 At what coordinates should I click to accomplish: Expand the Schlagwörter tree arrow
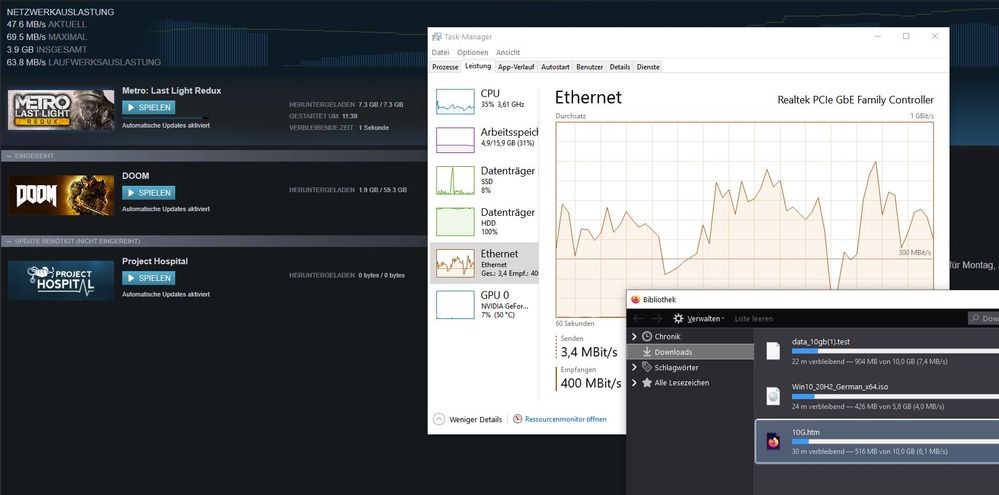click(634, 368)
